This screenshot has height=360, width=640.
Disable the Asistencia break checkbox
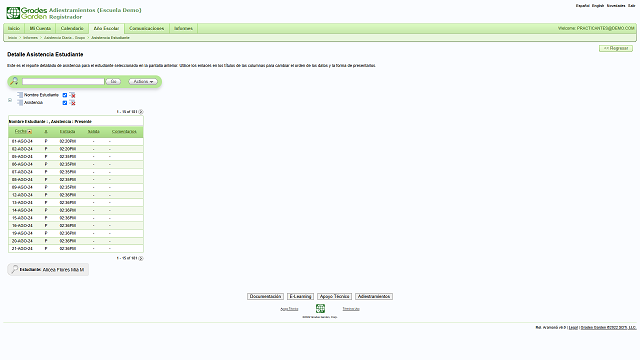pos(64,103)
